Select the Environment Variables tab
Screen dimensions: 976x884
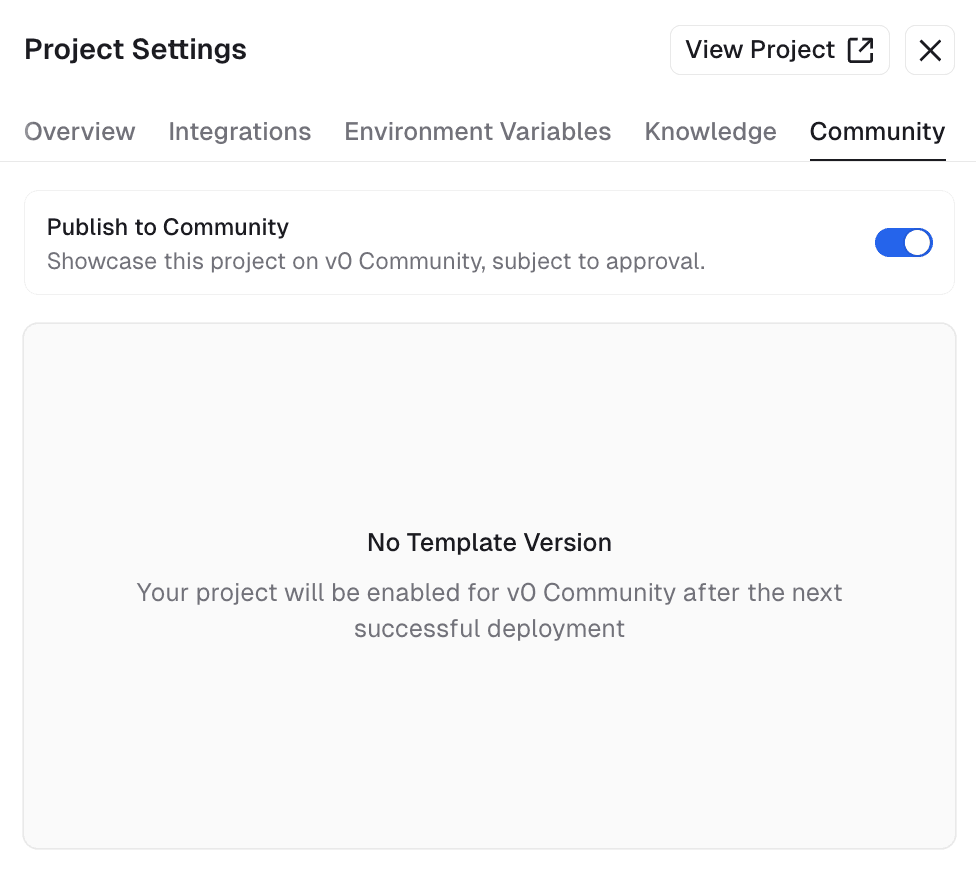(x=477, y=131)
